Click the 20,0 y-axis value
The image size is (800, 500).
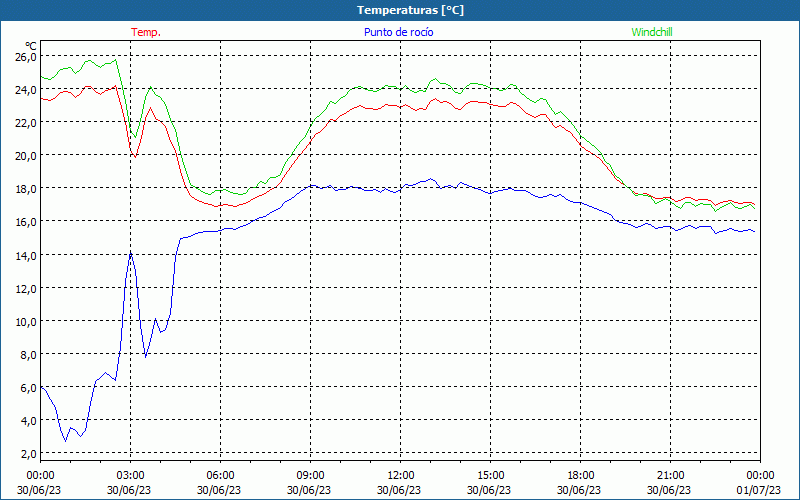point(26,156)
